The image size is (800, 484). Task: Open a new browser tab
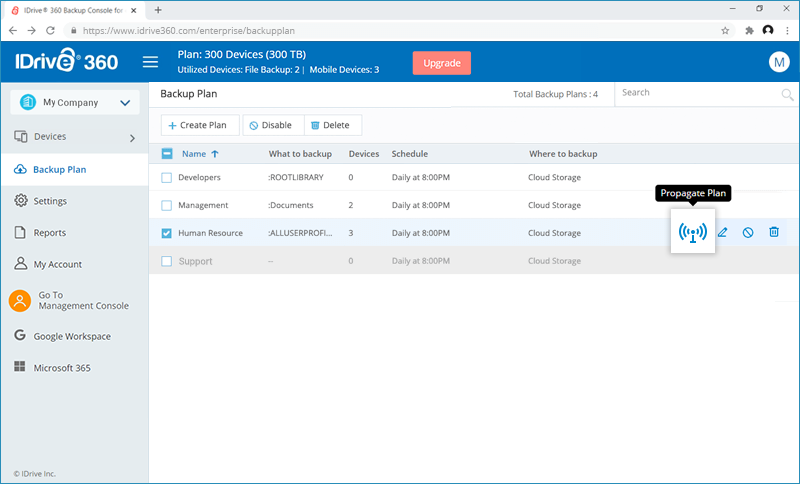(x=158, y=10)
